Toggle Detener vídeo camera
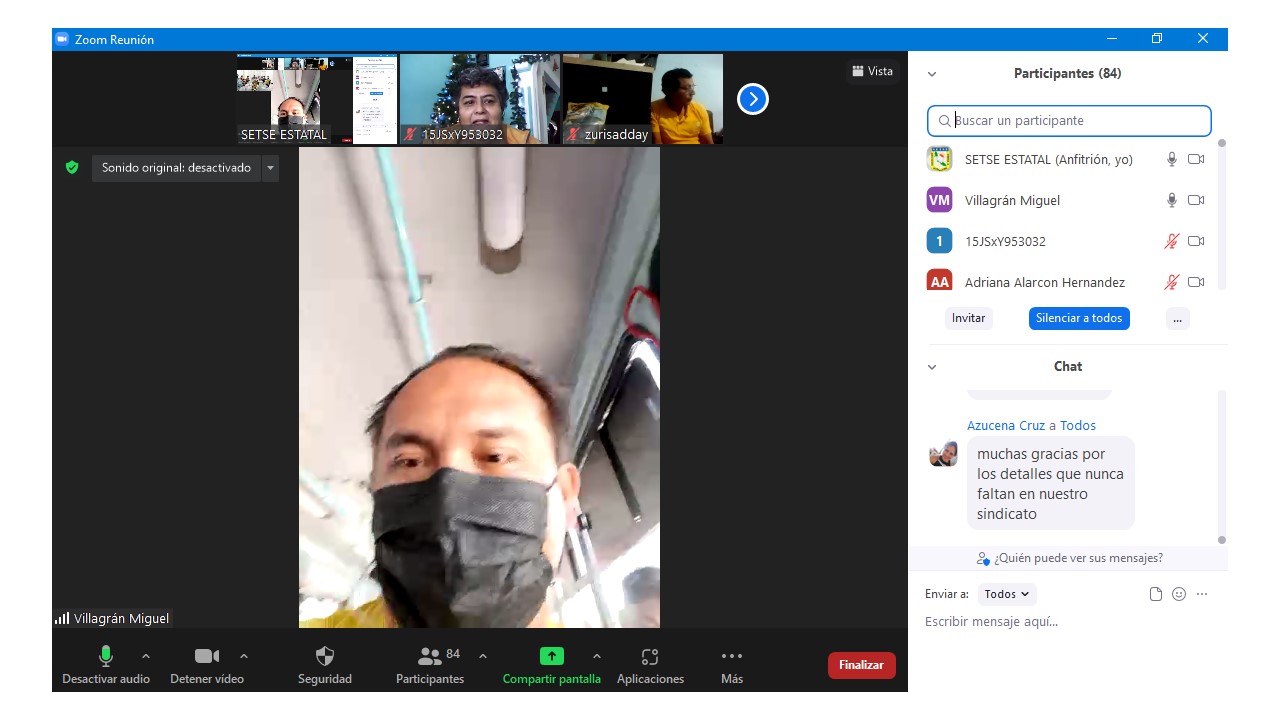The height and width of the screenshot is (720, 1280). pos(206,657)
